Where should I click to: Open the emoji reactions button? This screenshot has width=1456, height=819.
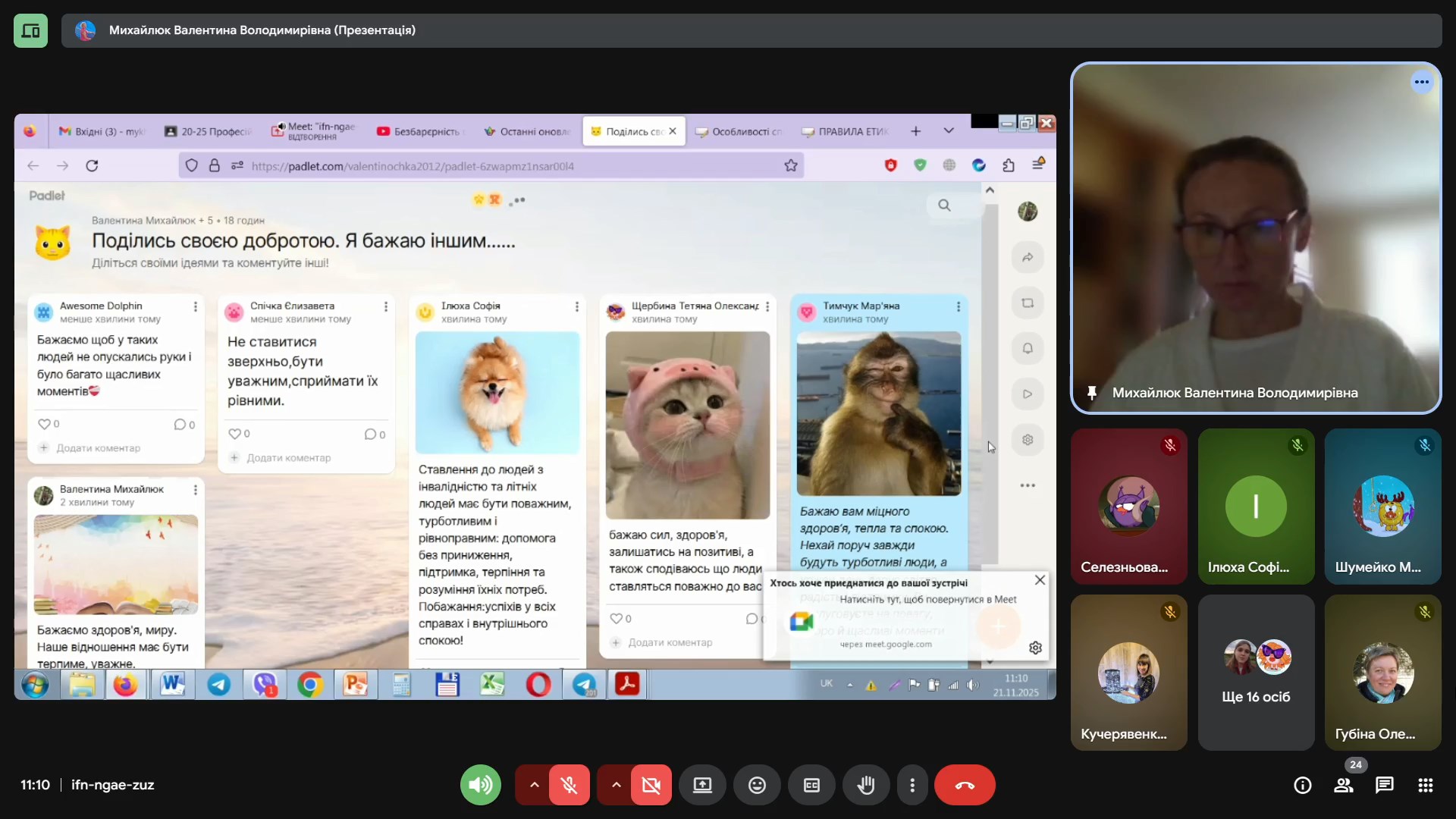(757, 785)
